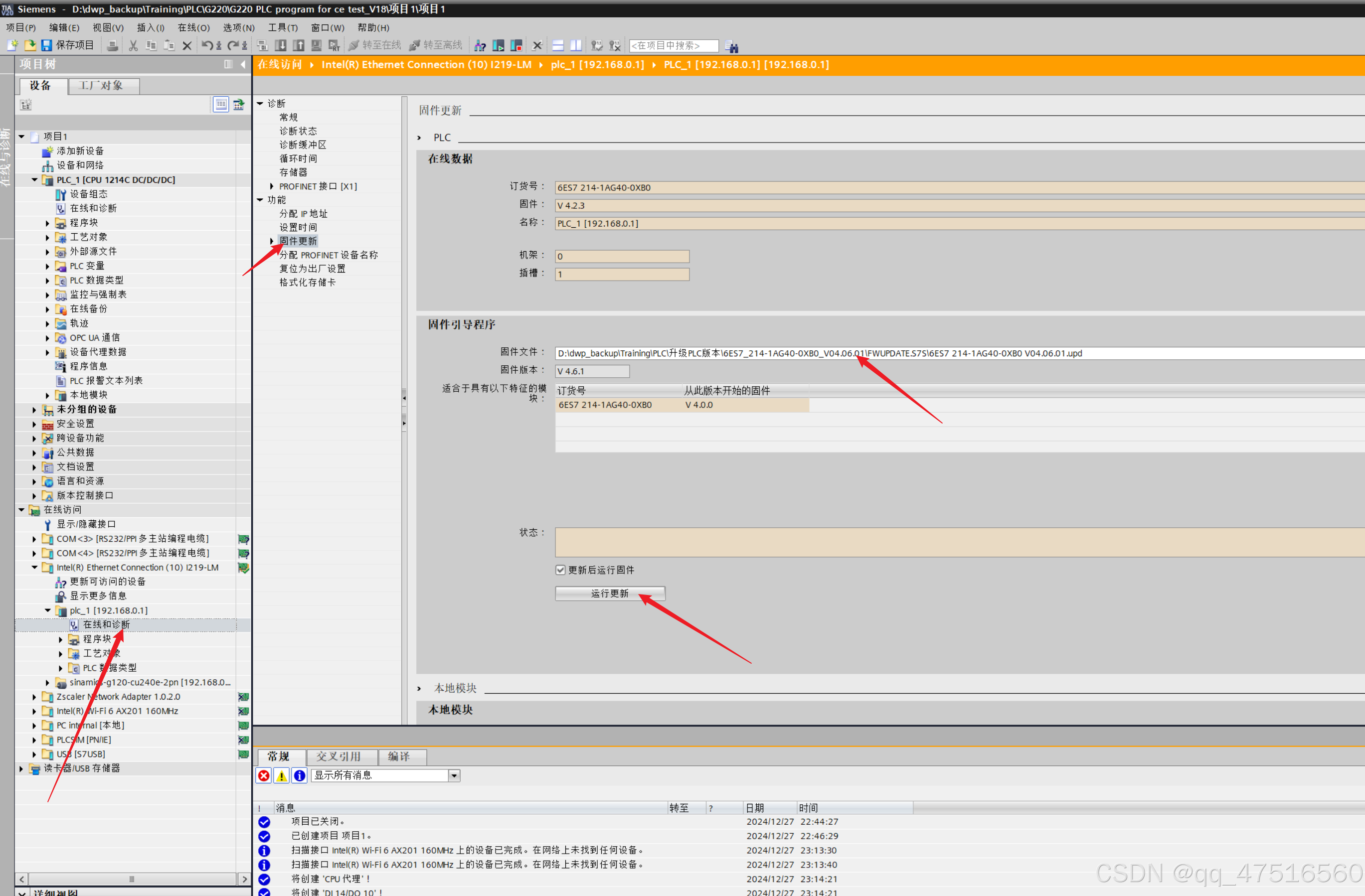This screenshot has width=1365, height=896.
Task: Click the 保存项目 button
Action: click(68, 45)
